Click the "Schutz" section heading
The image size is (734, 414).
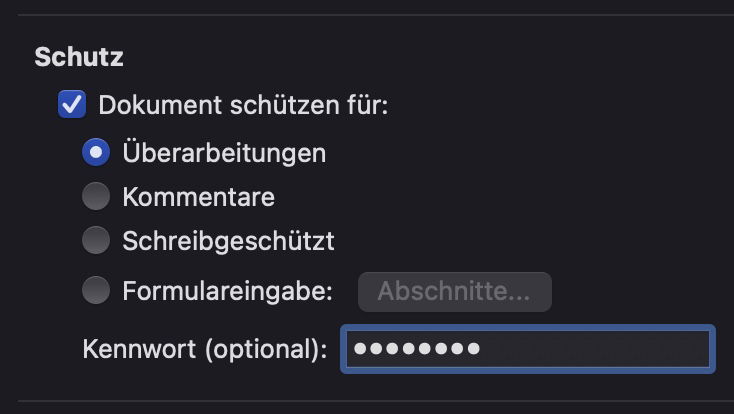79,57
